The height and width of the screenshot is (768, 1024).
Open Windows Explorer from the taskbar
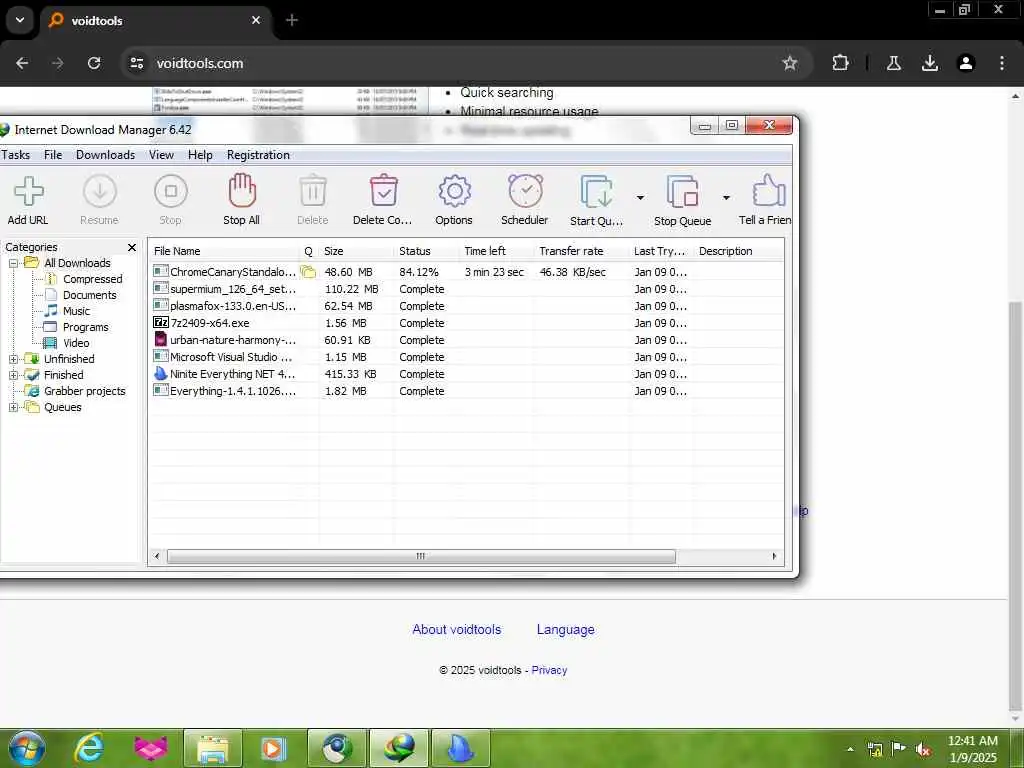point(213,748)
